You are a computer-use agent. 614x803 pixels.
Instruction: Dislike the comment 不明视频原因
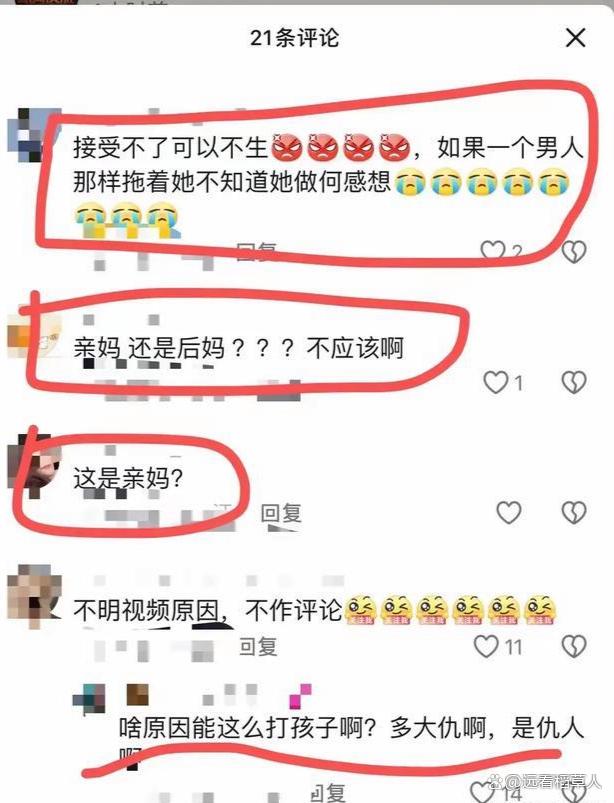[574, 646]
